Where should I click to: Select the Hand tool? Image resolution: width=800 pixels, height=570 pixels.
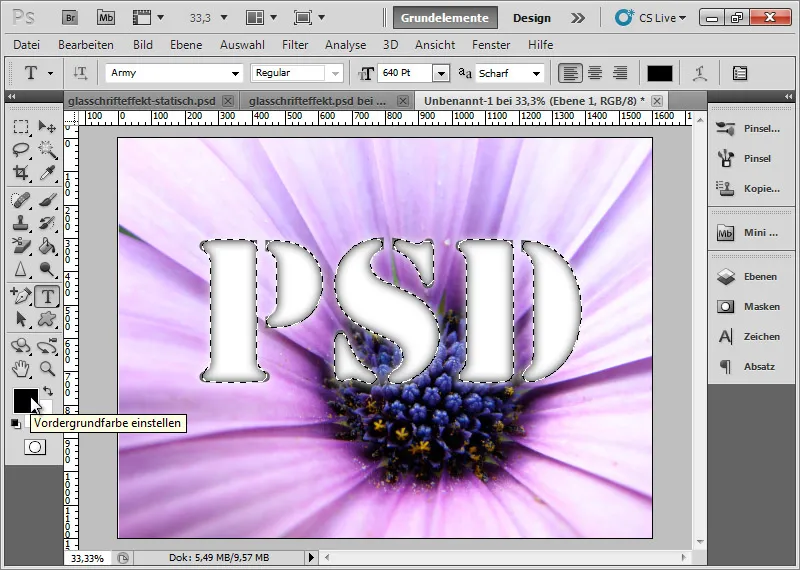(20, 368)
